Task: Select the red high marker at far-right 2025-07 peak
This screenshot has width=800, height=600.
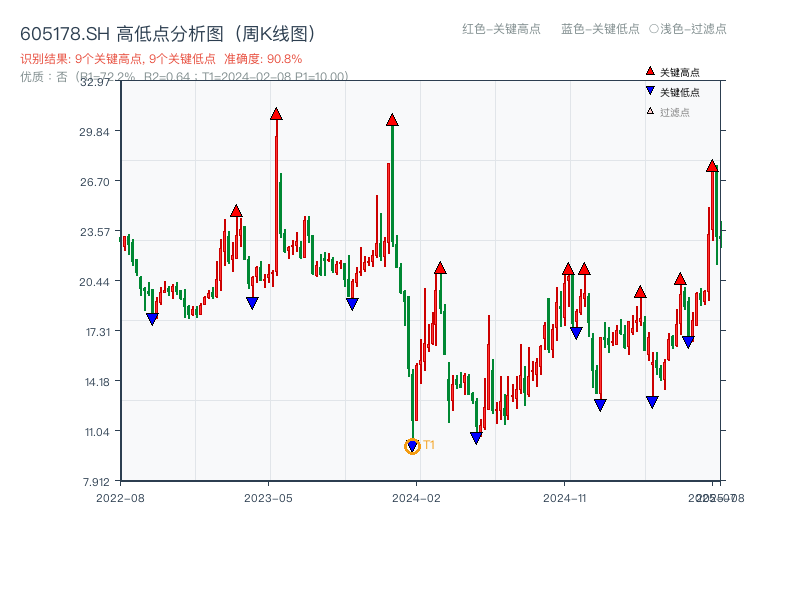Action: coord(712,166)
